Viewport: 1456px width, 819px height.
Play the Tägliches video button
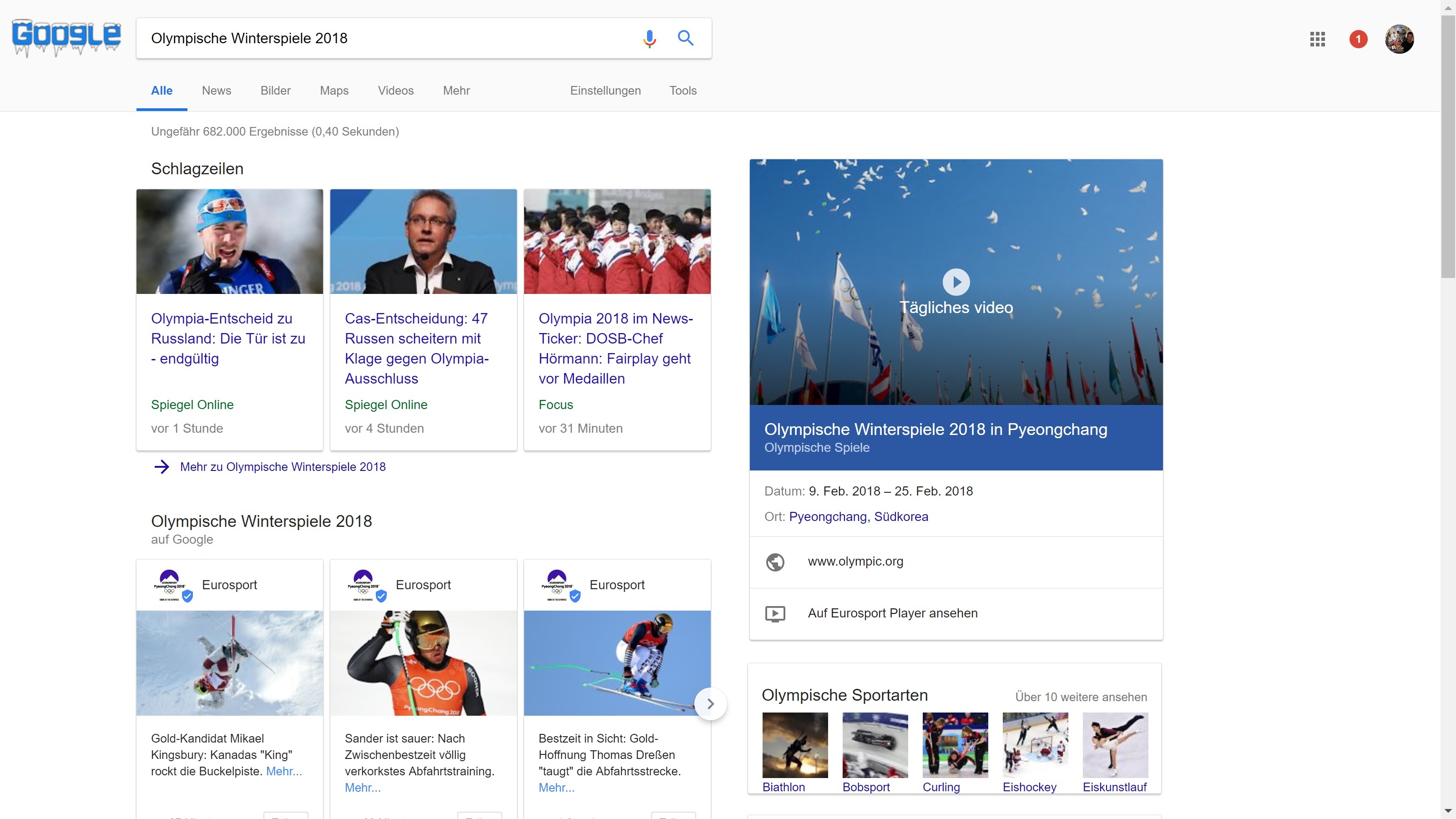956,282
